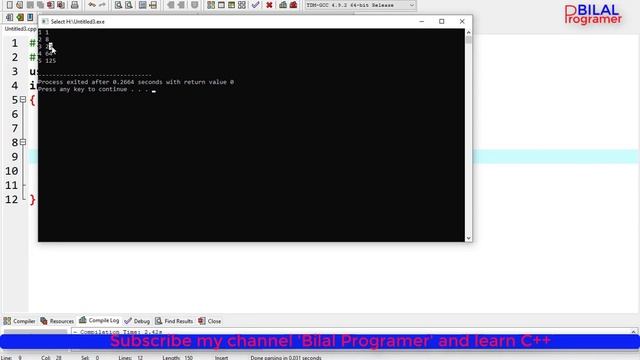Collapse the code fold at line 5

[23, 99]
